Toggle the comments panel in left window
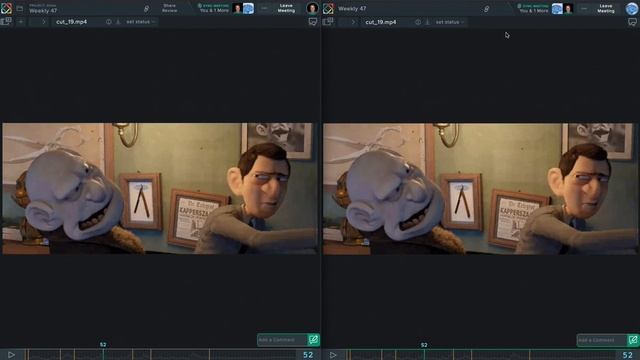 [313, 22]
